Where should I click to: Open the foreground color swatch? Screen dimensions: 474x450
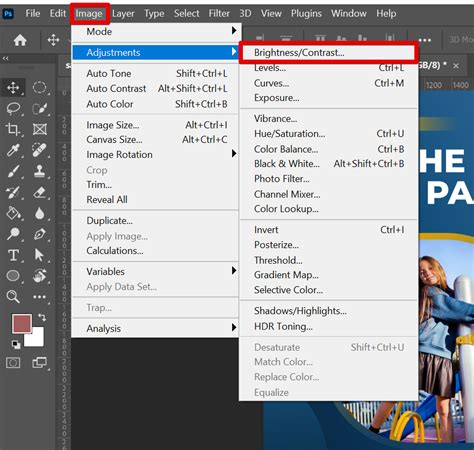pyautogui.click(x=22, y=323)
